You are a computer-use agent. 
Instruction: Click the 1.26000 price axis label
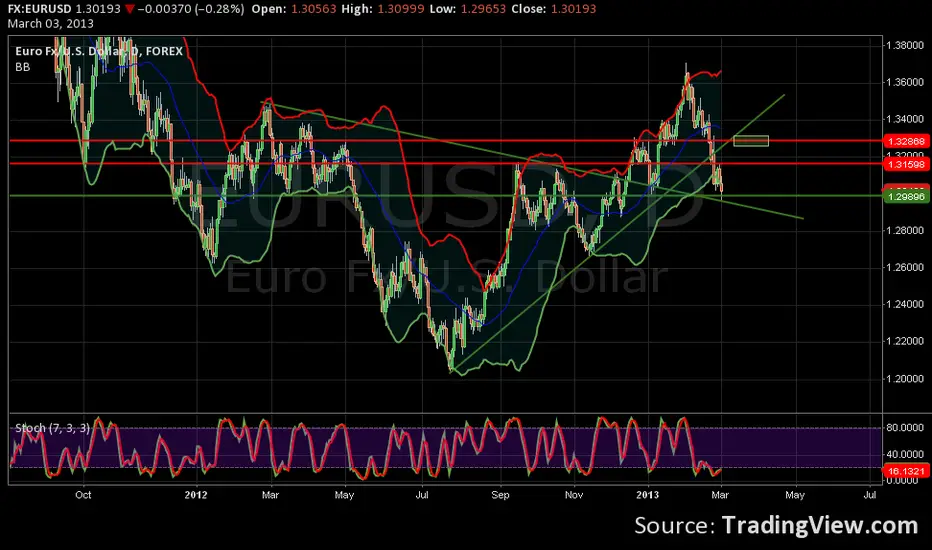click(x=905, y=267)
